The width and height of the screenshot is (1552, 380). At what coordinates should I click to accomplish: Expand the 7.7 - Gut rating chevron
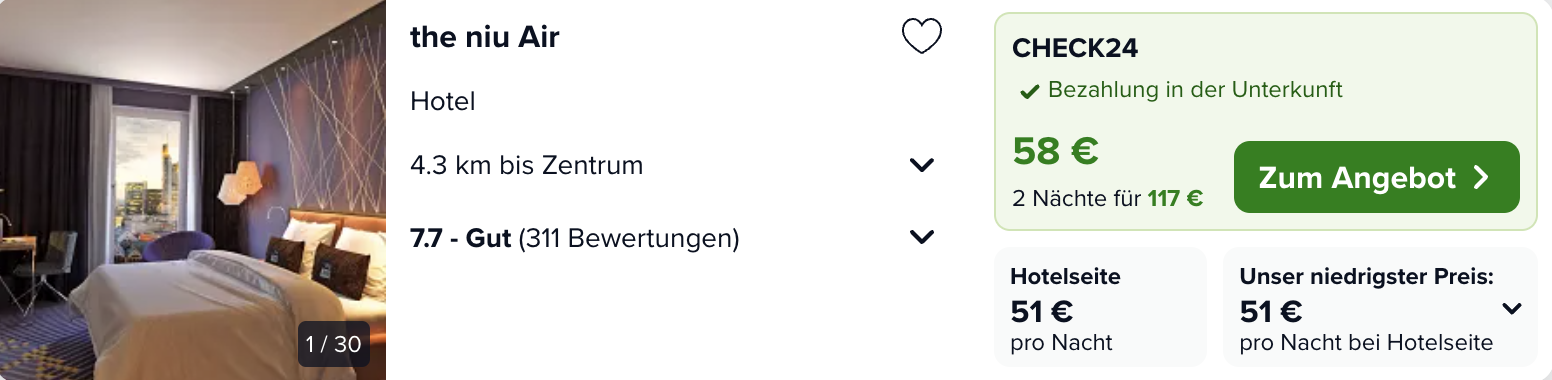coord(921,238)
